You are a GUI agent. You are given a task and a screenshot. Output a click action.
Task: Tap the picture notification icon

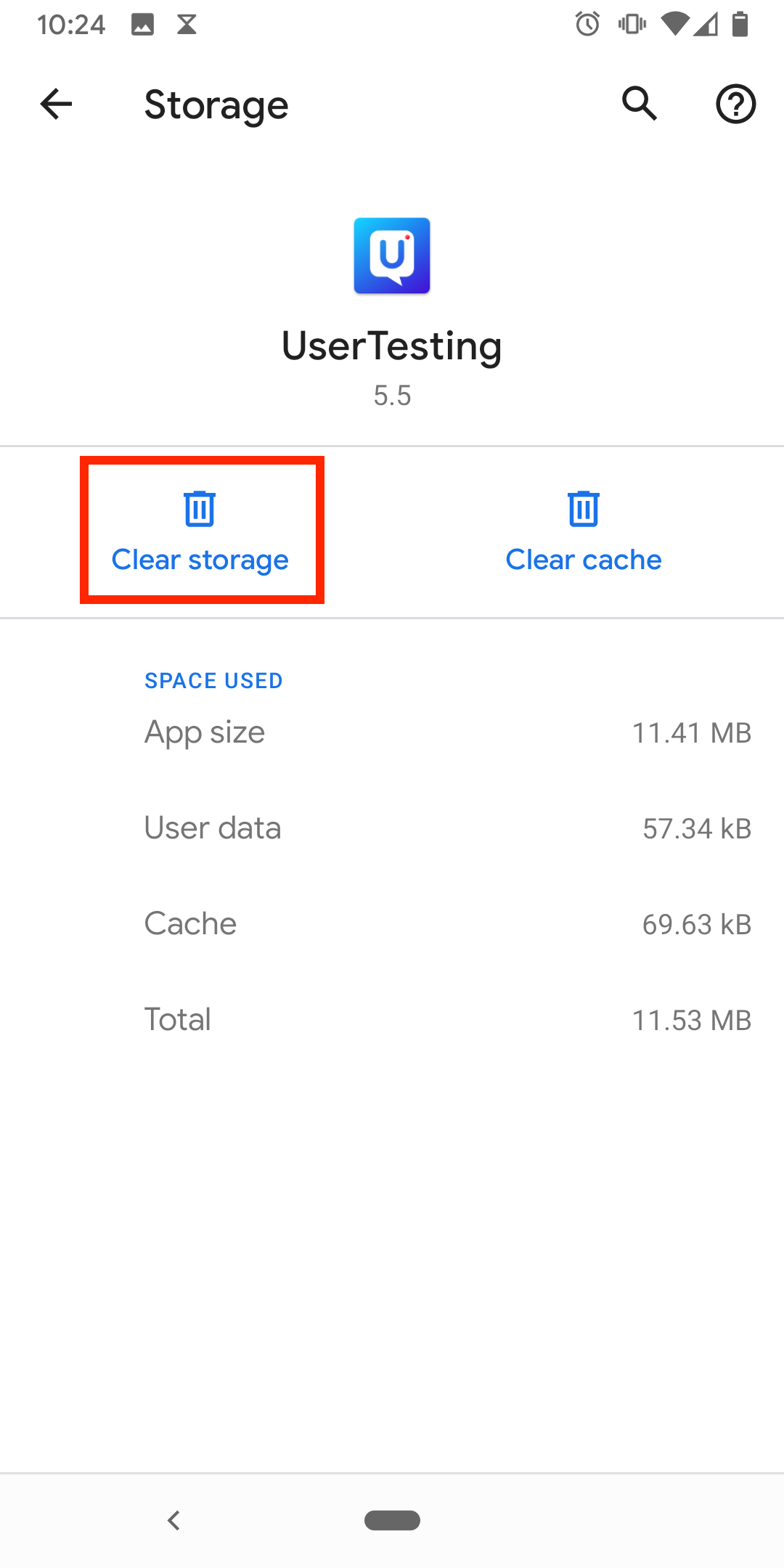[x=142, y=25]
